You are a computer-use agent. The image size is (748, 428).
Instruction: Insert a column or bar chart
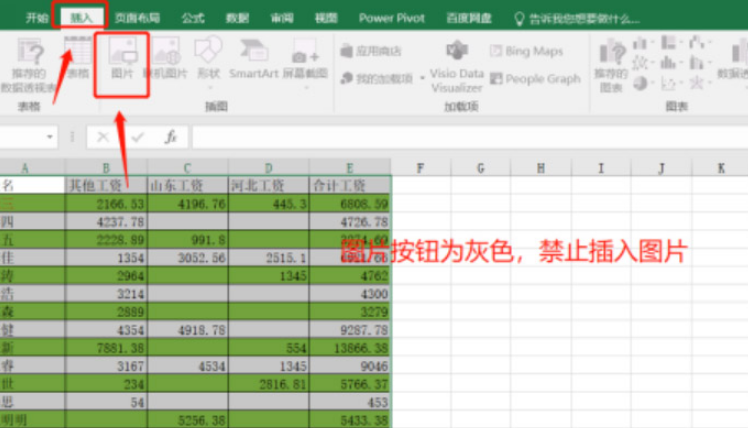pos(642,43)
